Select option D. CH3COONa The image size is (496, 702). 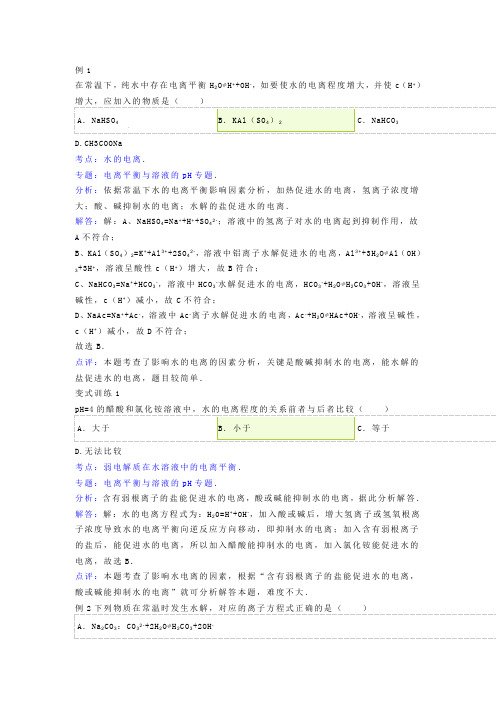click(98, 144)
